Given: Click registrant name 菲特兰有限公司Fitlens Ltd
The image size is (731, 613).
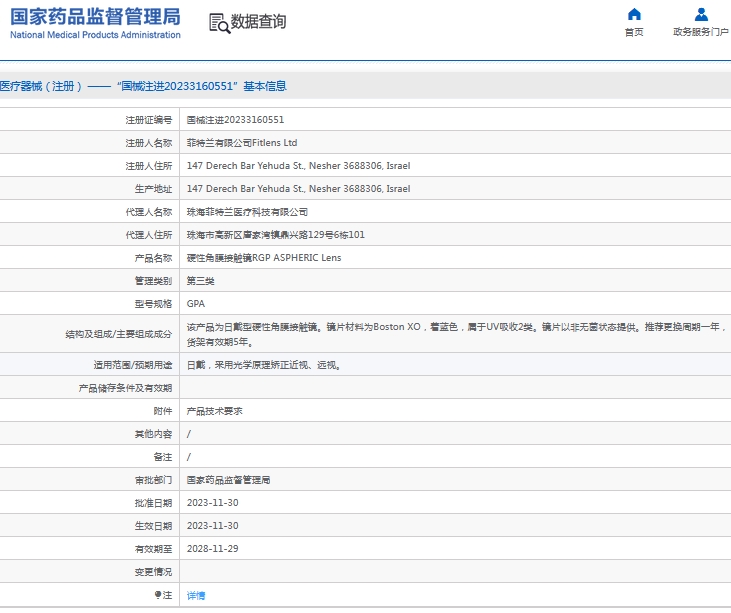Looking at the screenshot, I should tap(242, 143).
